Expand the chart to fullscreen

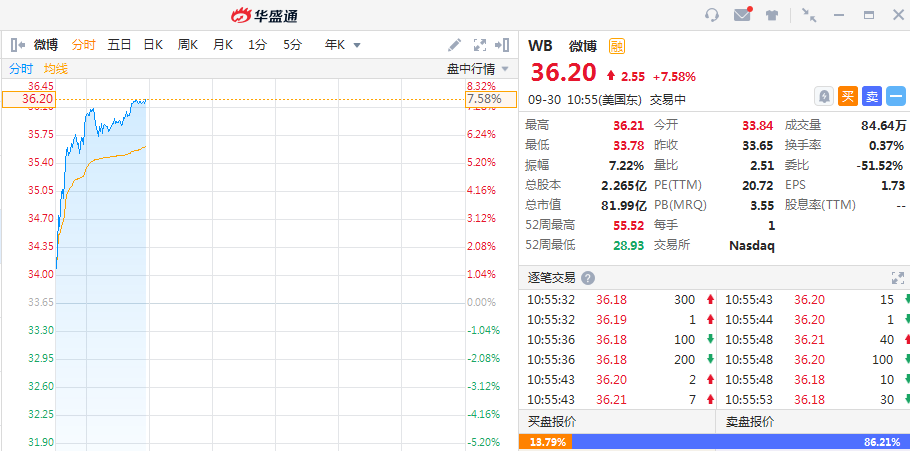pyautogui.click(x=479, y=45)
